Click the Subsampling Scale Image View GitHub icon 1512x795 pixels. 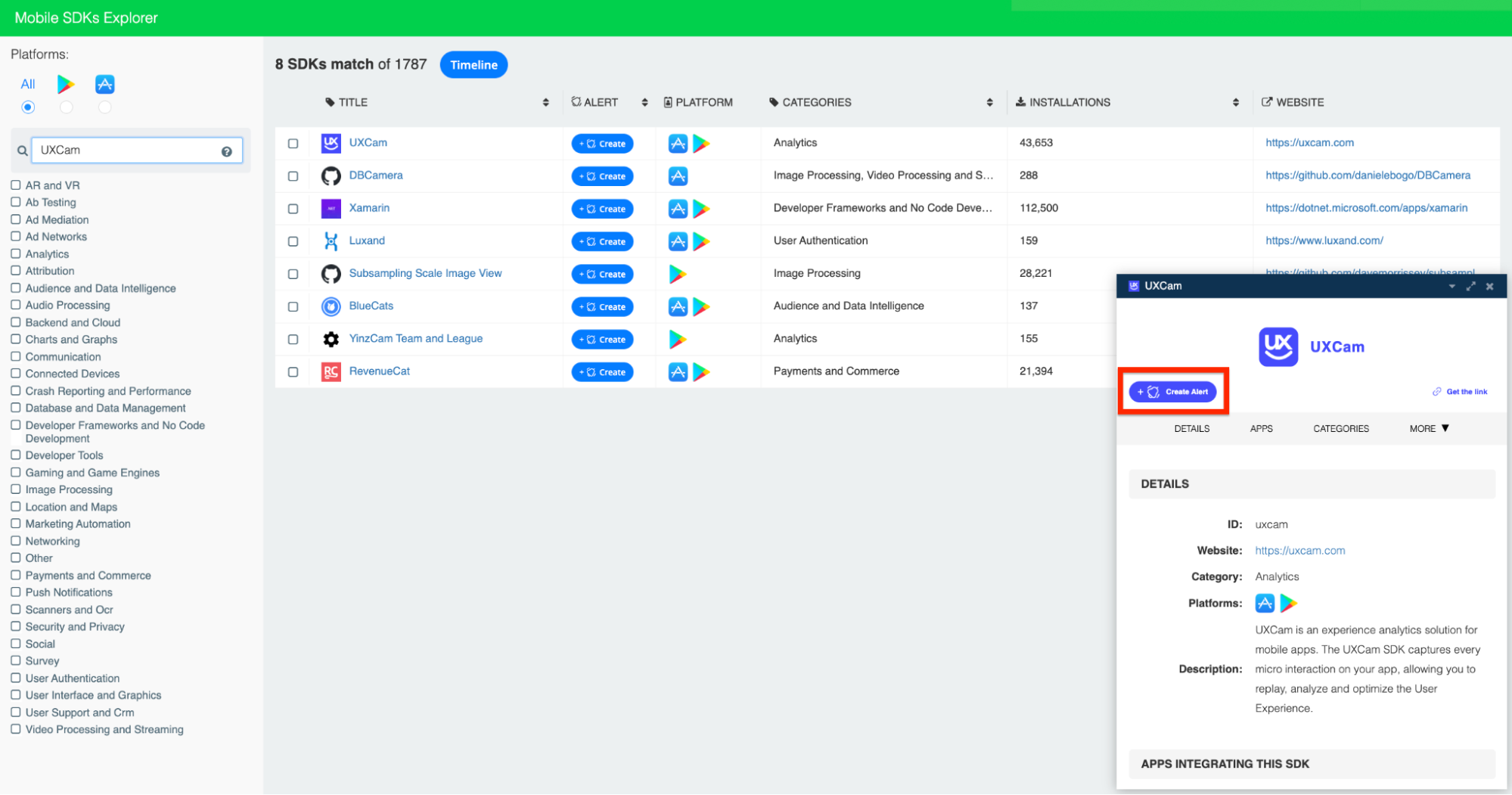[x=331, y=274]
